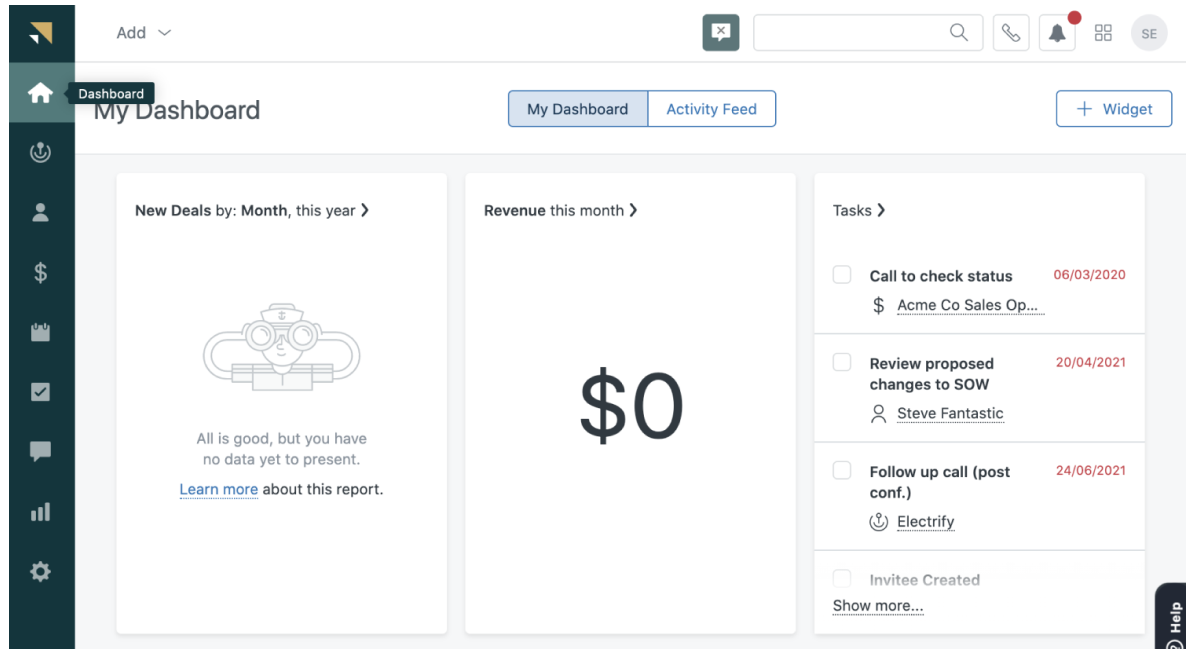Image resolution: width=1200 pixels, height=649 pixels.
Task: Click the My Dashboard page heading
Action: tap(177, 110)
